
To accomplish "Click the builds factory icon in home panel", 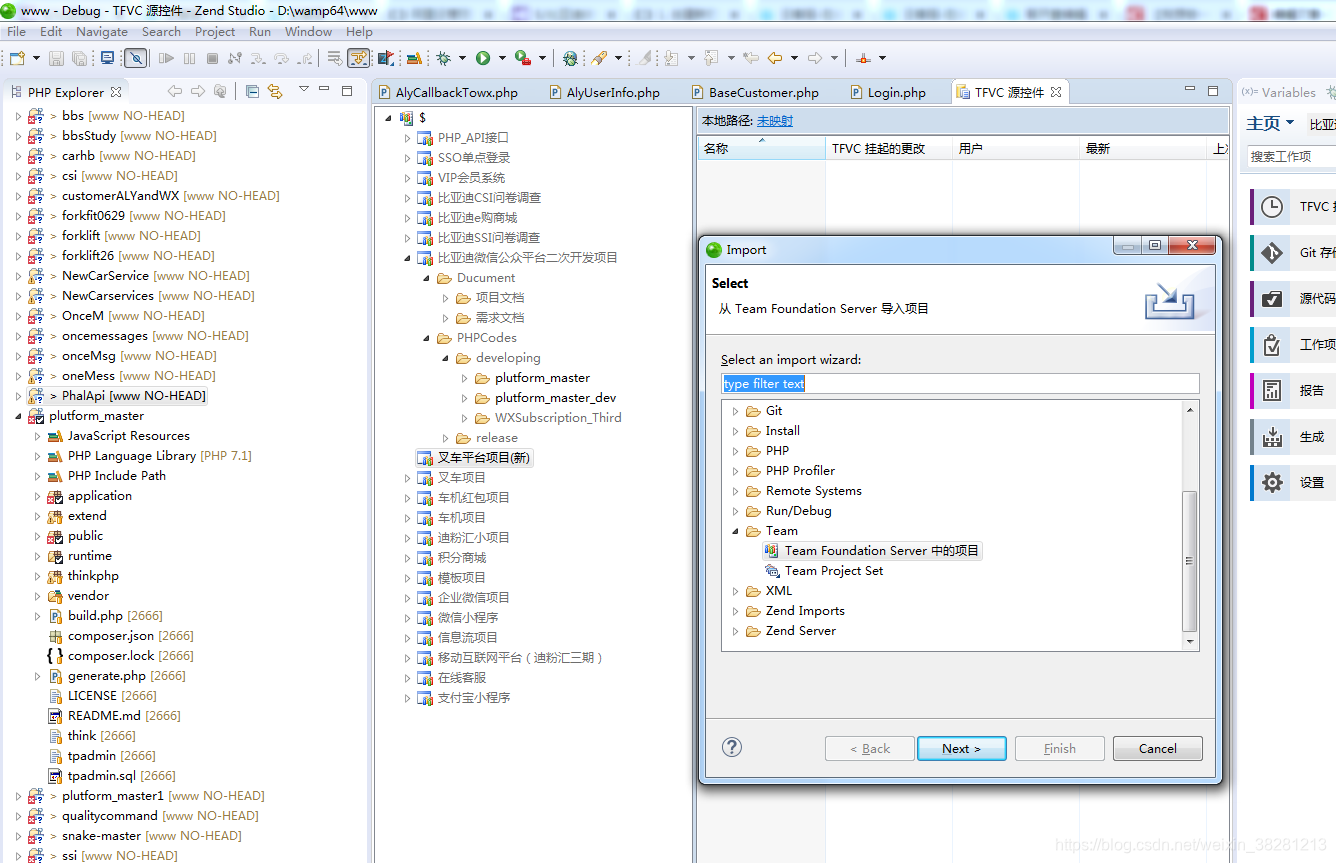I will [1272, 437].
